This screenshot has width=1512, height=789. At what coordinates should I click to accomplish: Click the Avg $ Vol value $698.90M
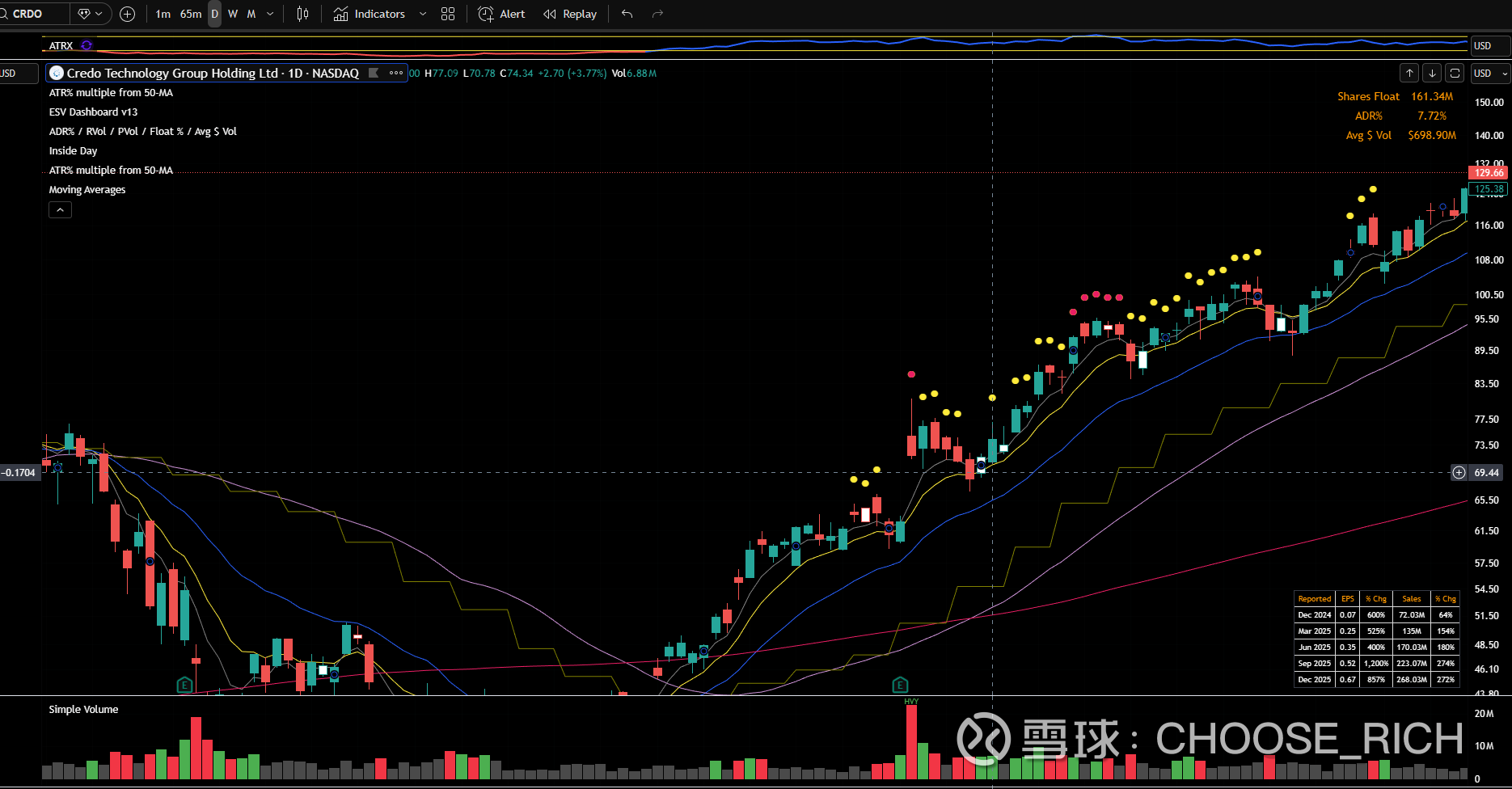click(1432, 135)
